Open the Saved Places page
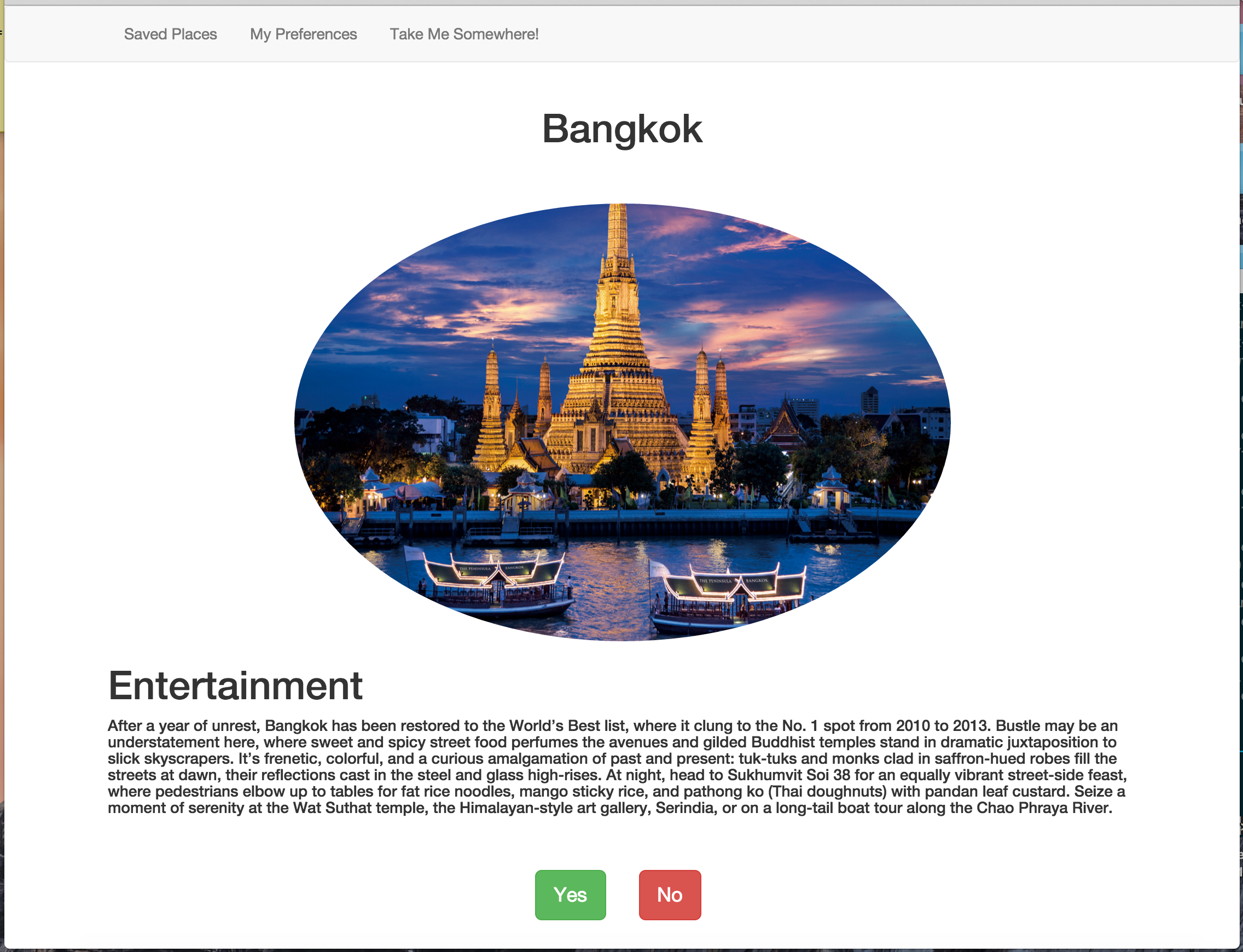 170,34
